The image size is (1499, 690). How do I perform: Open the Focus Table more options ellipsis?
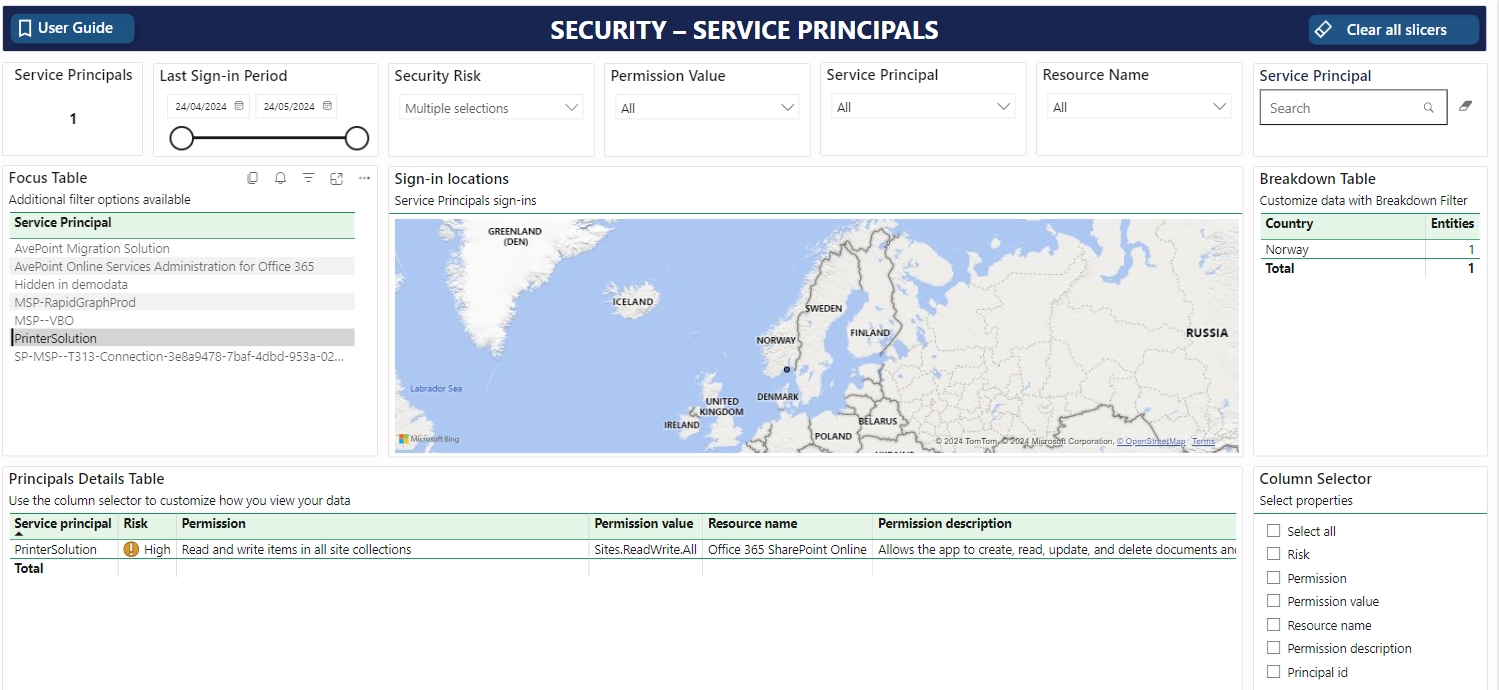365,178
